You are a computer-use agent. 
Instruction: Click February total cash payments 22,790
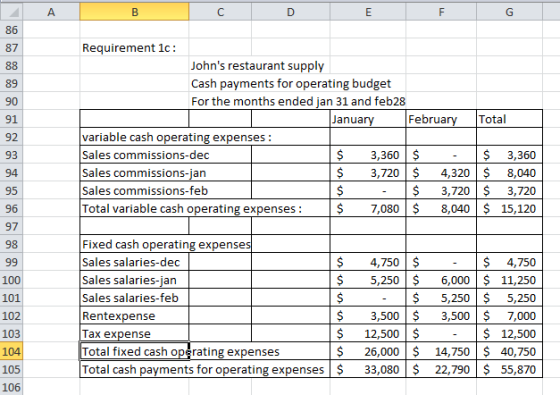[441, 369]
